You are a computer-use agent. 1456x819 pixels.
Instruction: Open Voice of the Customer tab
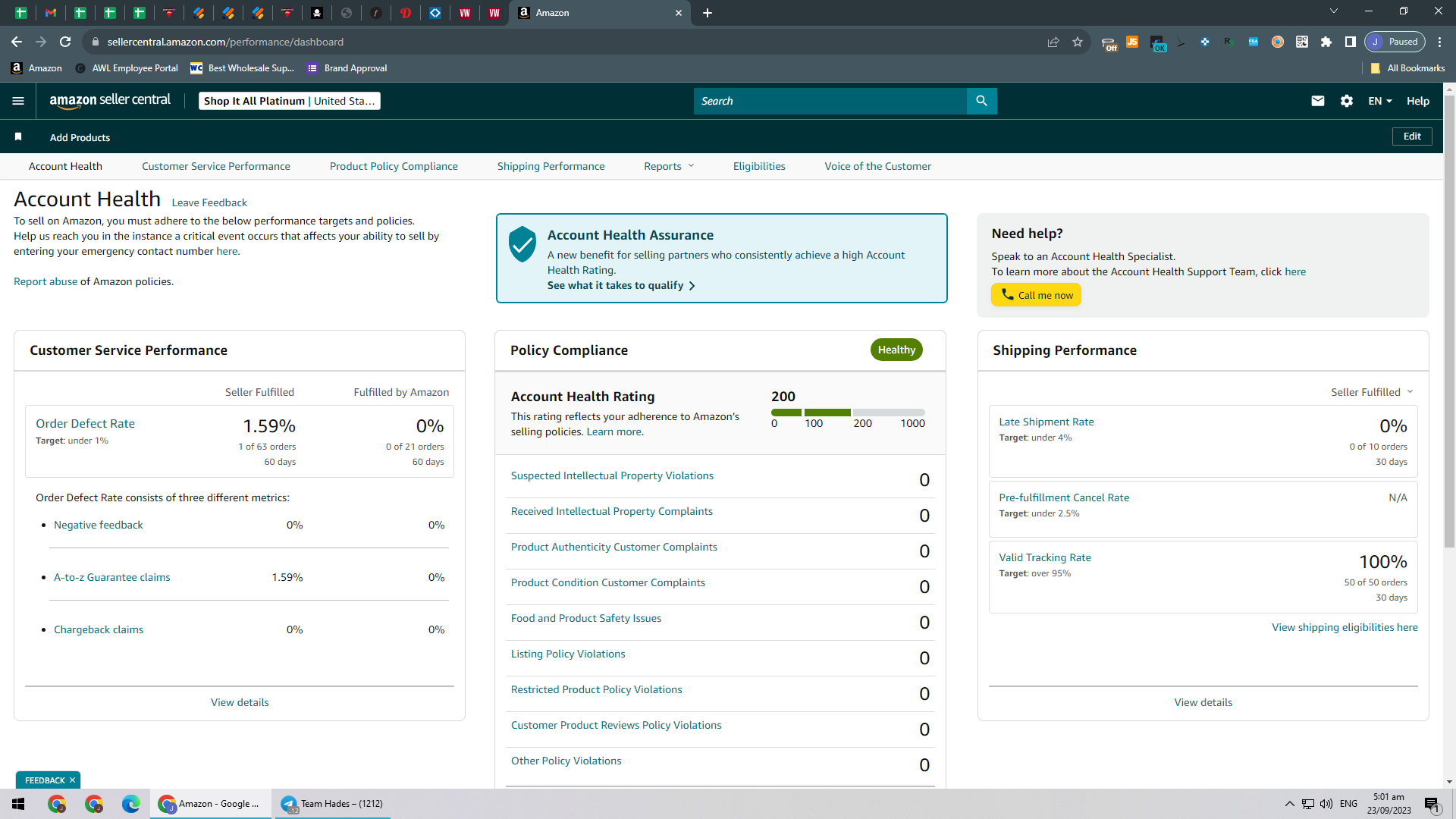pyautogui.click(x=878, y=166)
